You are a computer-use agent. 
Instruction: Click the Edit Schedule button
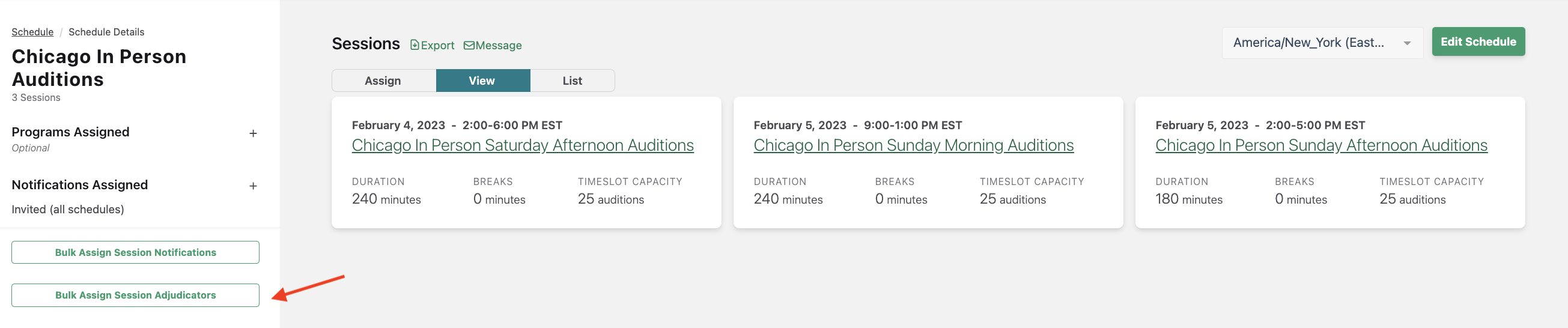(1478, 42)
